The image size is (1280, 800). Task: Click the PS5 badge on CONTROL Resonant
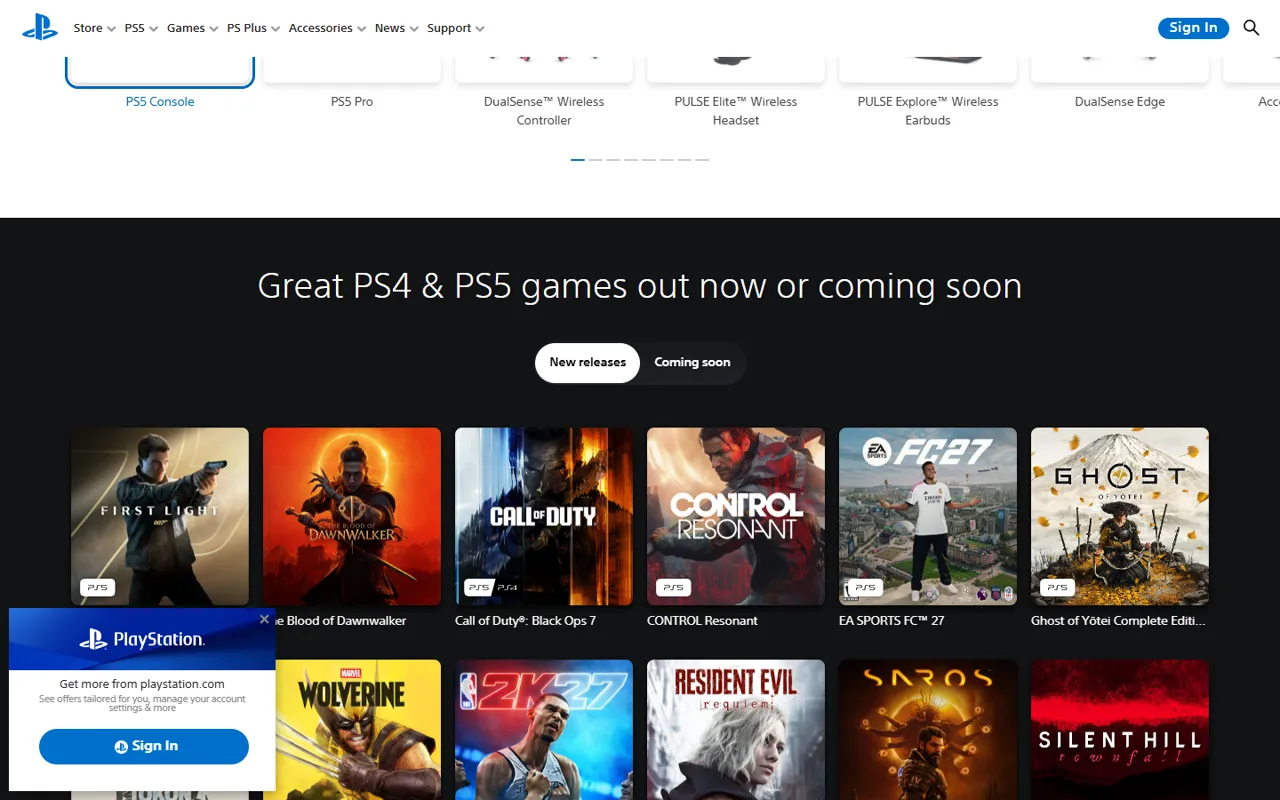[x=673, y=587]
